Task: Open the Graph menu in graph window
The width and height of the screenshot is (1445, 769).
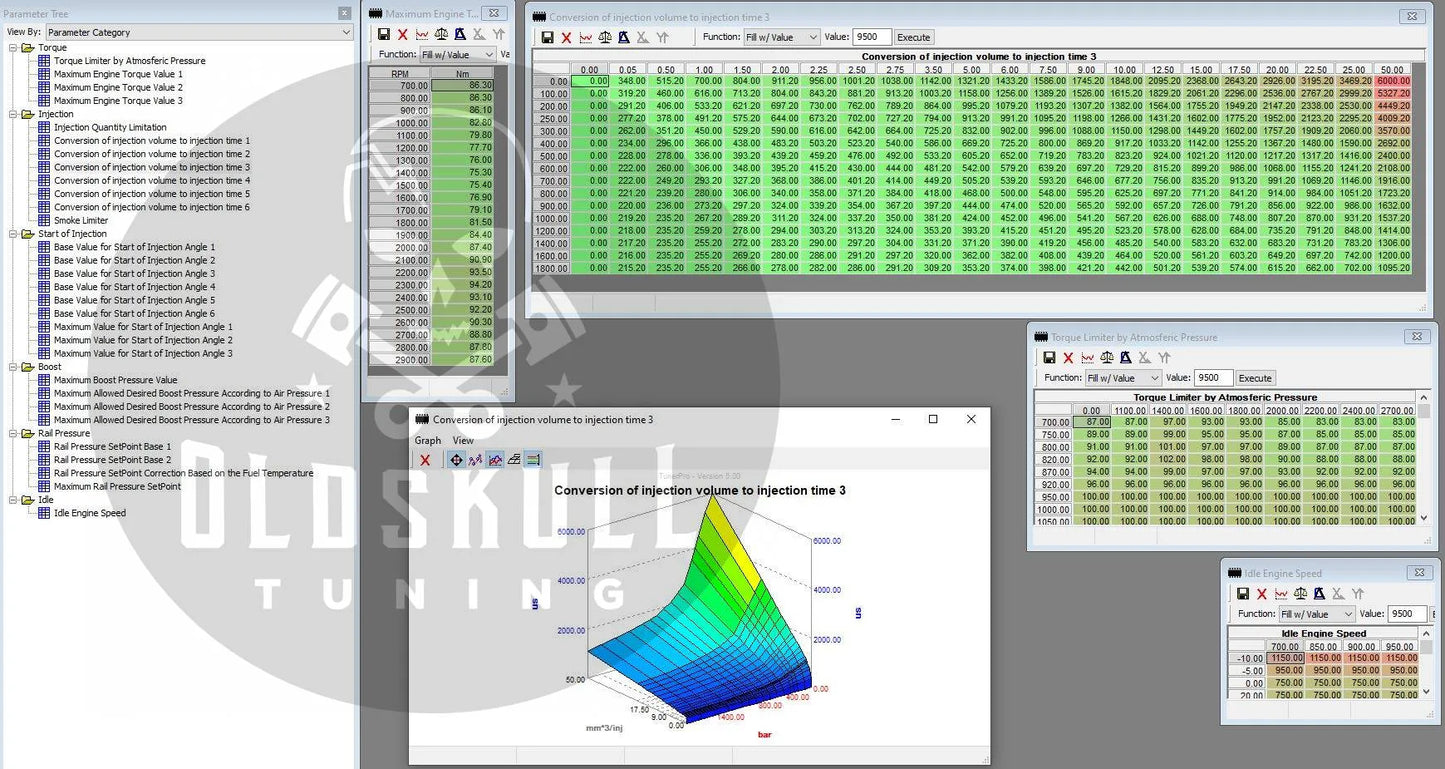Action: pos(428,440)
